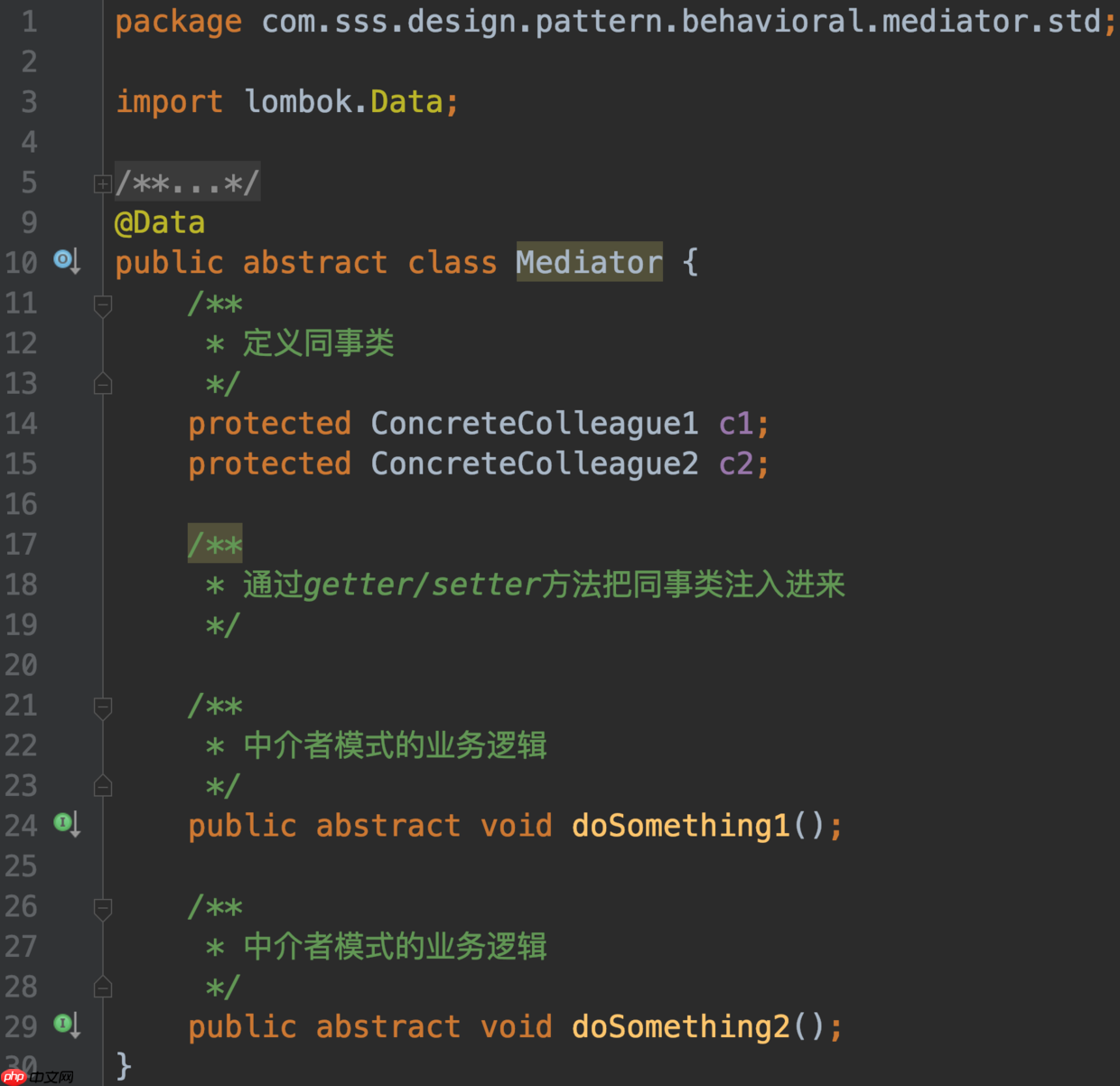The image size is (1120, 1086).
Task: Click the fold end marker on line 13
Action: (102, 383)
